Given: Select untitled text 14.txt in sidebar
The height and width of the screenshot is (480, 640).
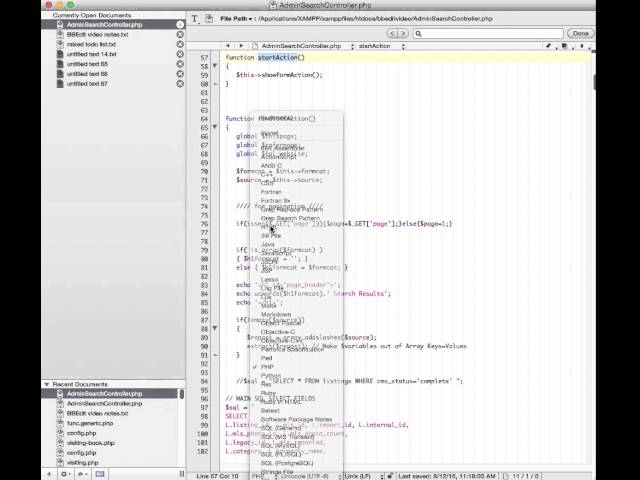Looking at the screenshot, I should point(91,54).
